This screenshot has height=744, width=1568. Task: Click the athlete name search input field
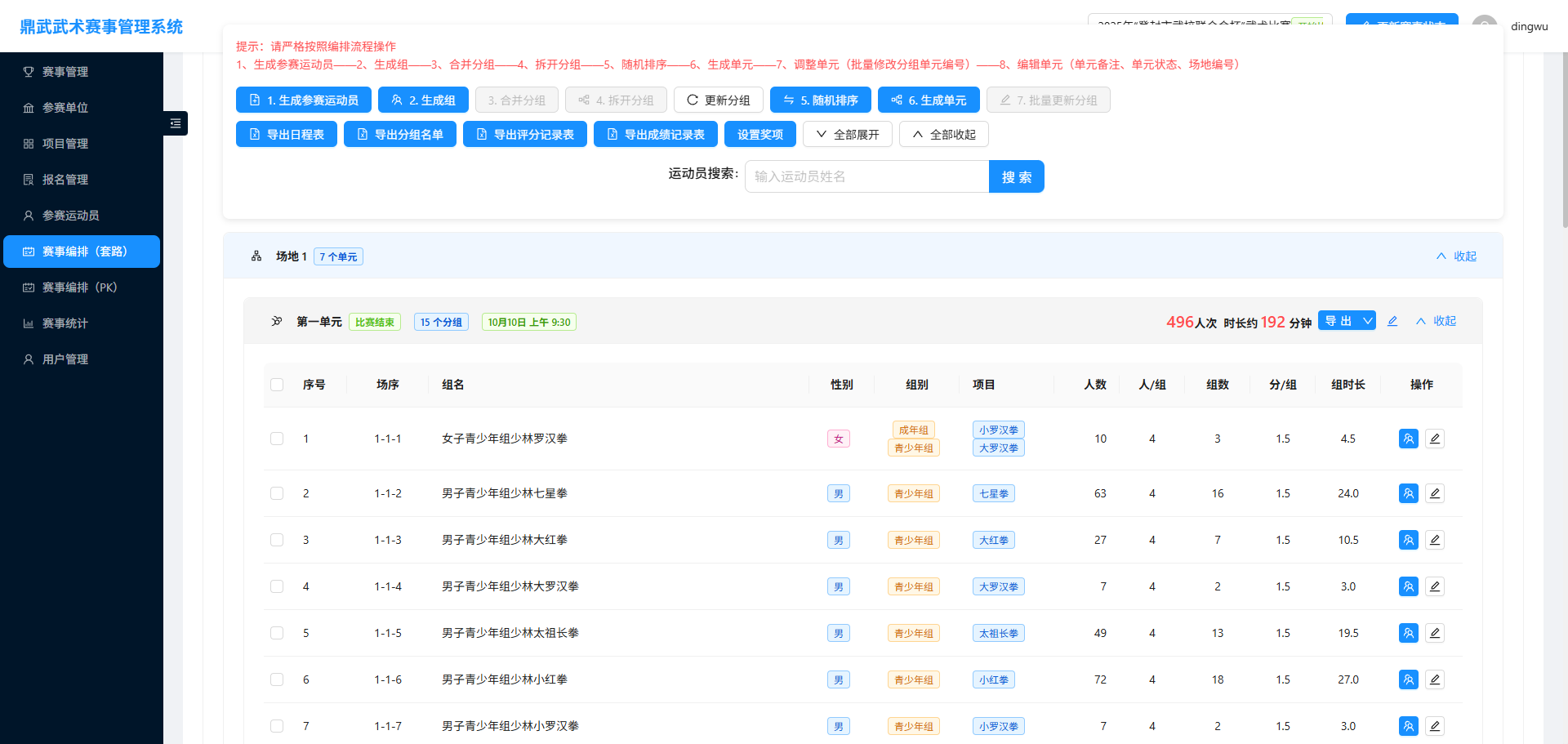click(866, 176)
